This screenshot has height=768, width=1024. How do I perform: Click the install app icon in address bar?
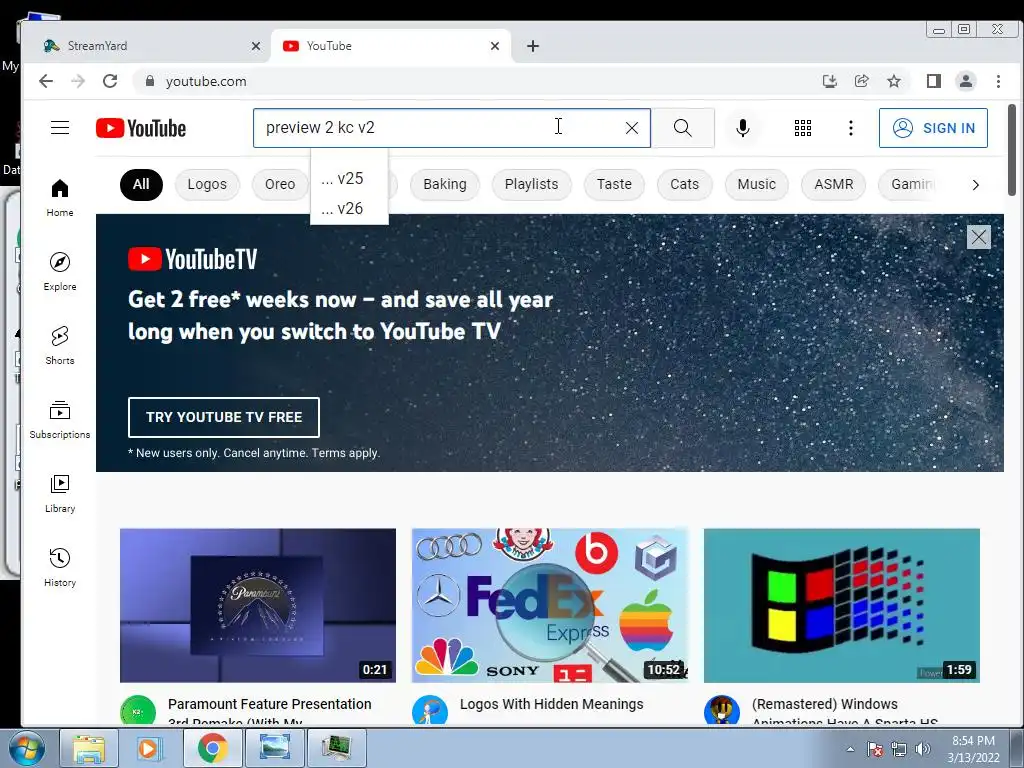pyautogui.click(x=829, y=81)
